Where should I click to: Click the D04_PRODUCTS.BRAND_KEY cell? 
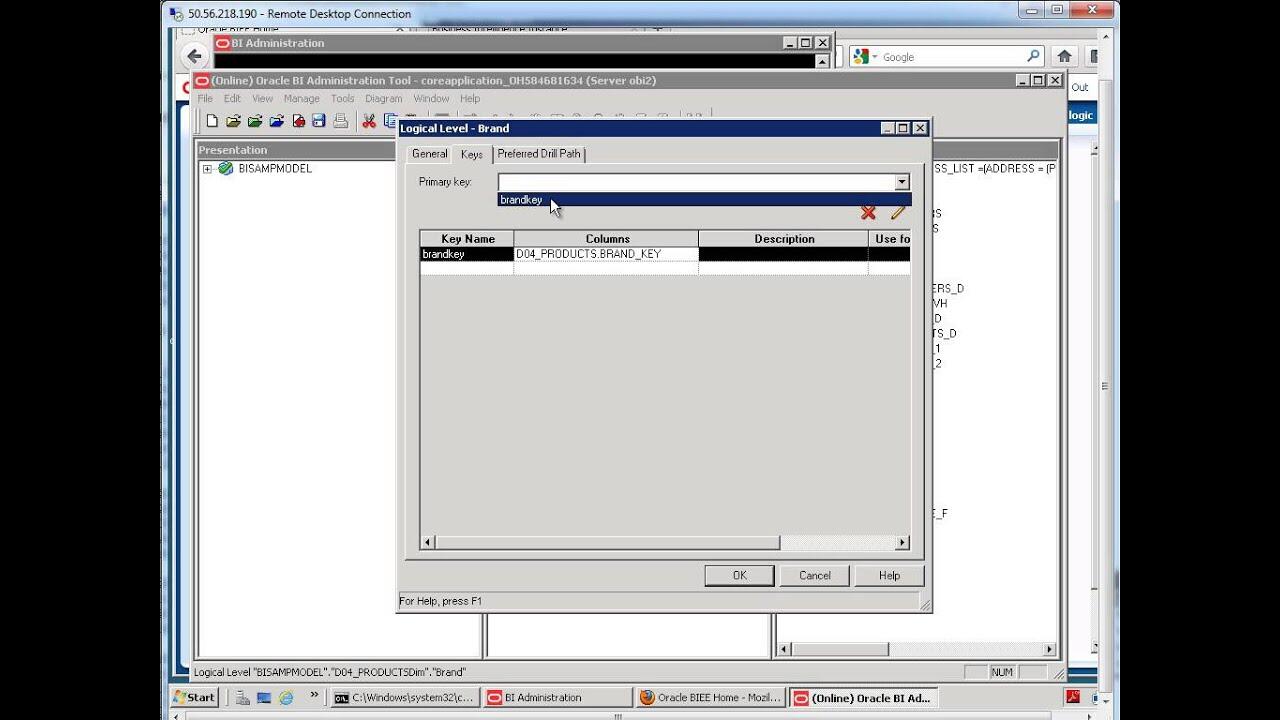[606, 254]
